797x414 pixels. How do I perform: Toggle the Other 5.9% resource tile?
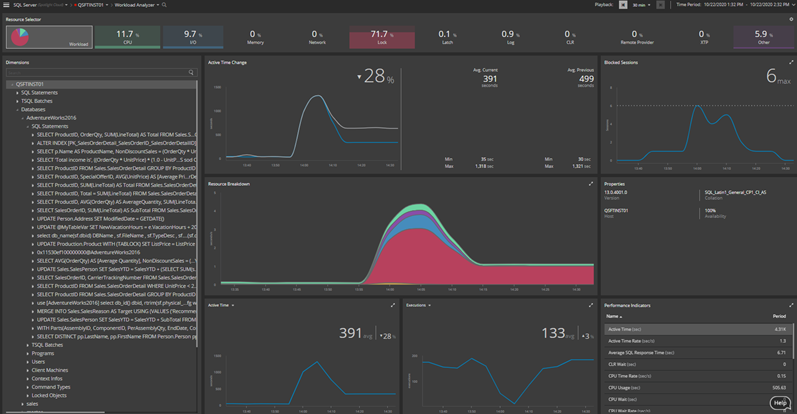pos(763,37)
